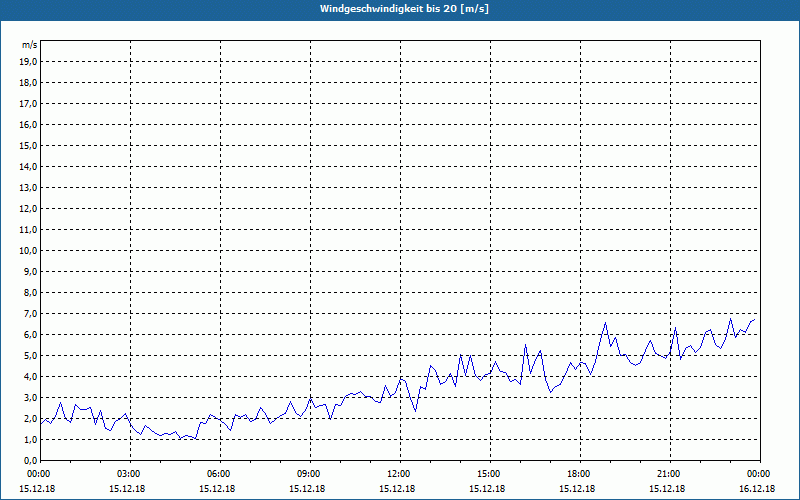Click the '11,0' y-axis label
The image size is (800, 500).
click(x=28, y=230)
